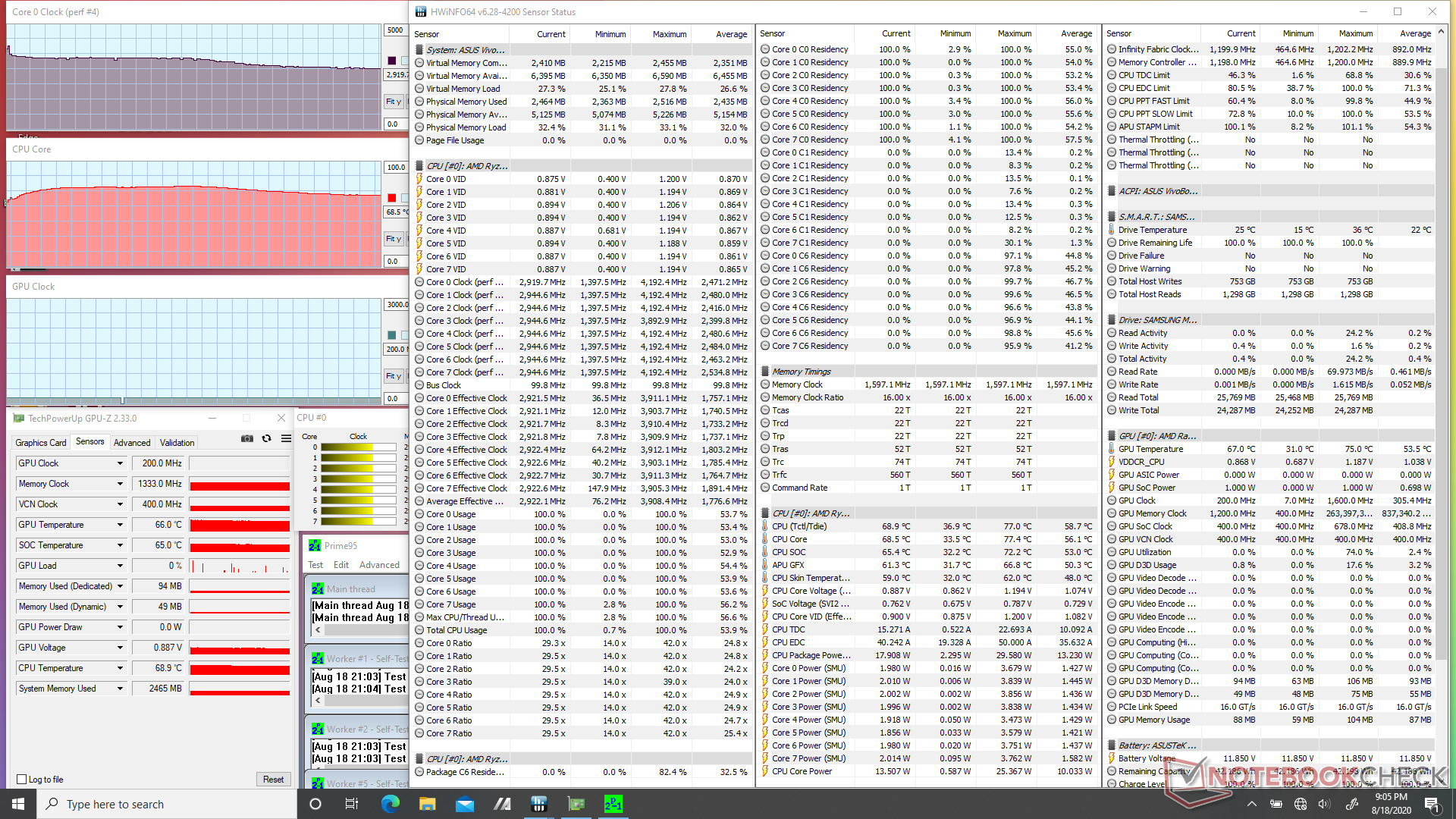This screenshot has width=1456, height=819.
Task: Click GPU-Z screenshot camera icon
Action: pyautogui.click(x=246, y=439)
